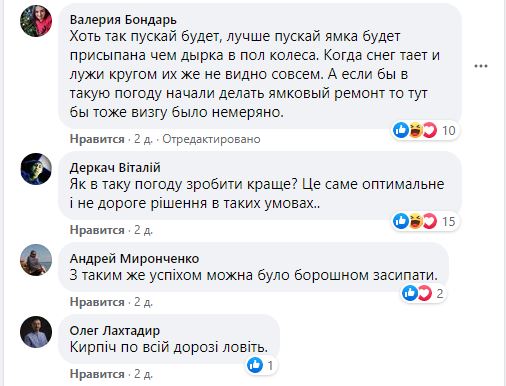
Task: Click Андрей Миронченко's profile photo
Action: click(36, 260)
